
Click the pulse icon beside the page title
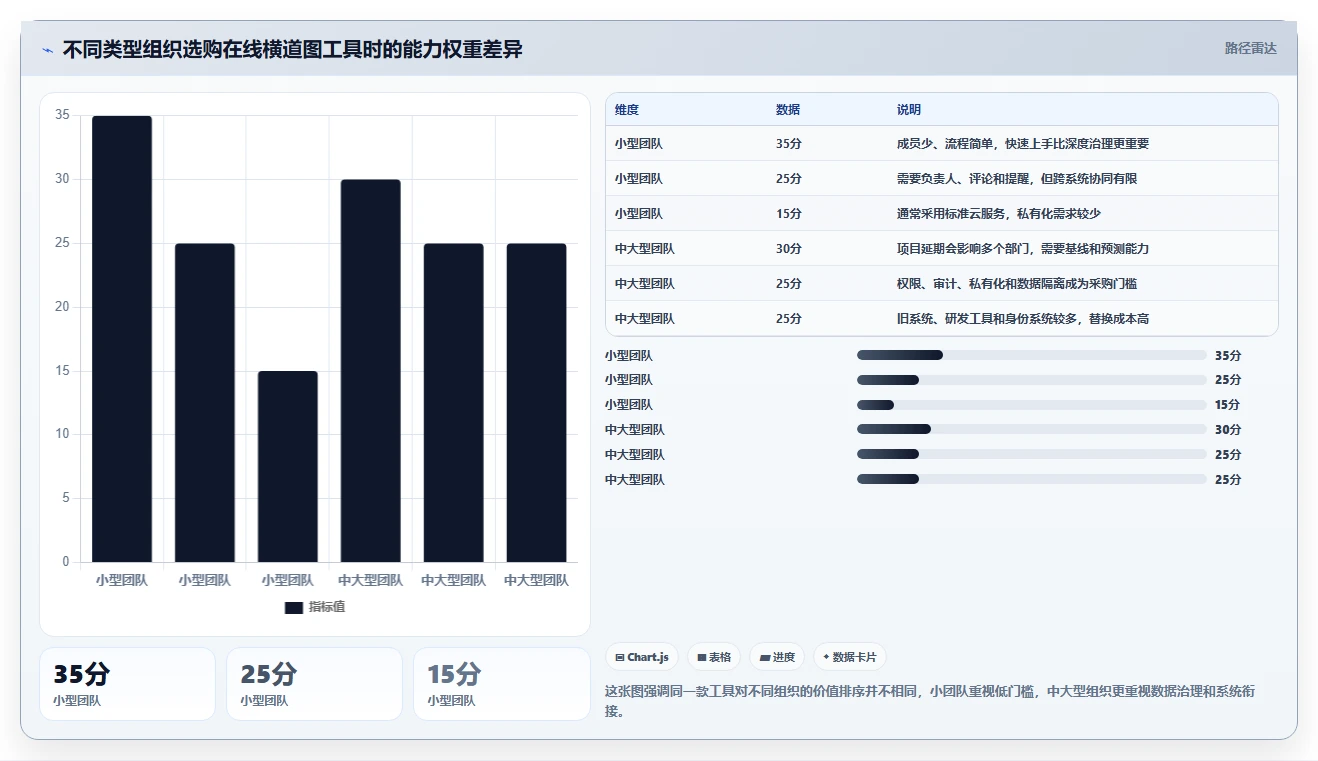point(47,50)
